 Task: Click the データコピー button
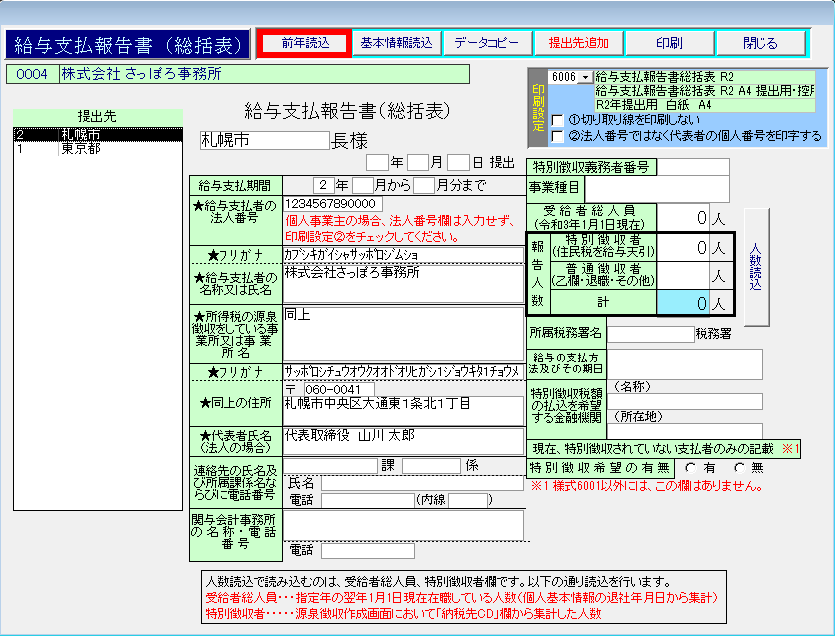[x=487, y=43]
